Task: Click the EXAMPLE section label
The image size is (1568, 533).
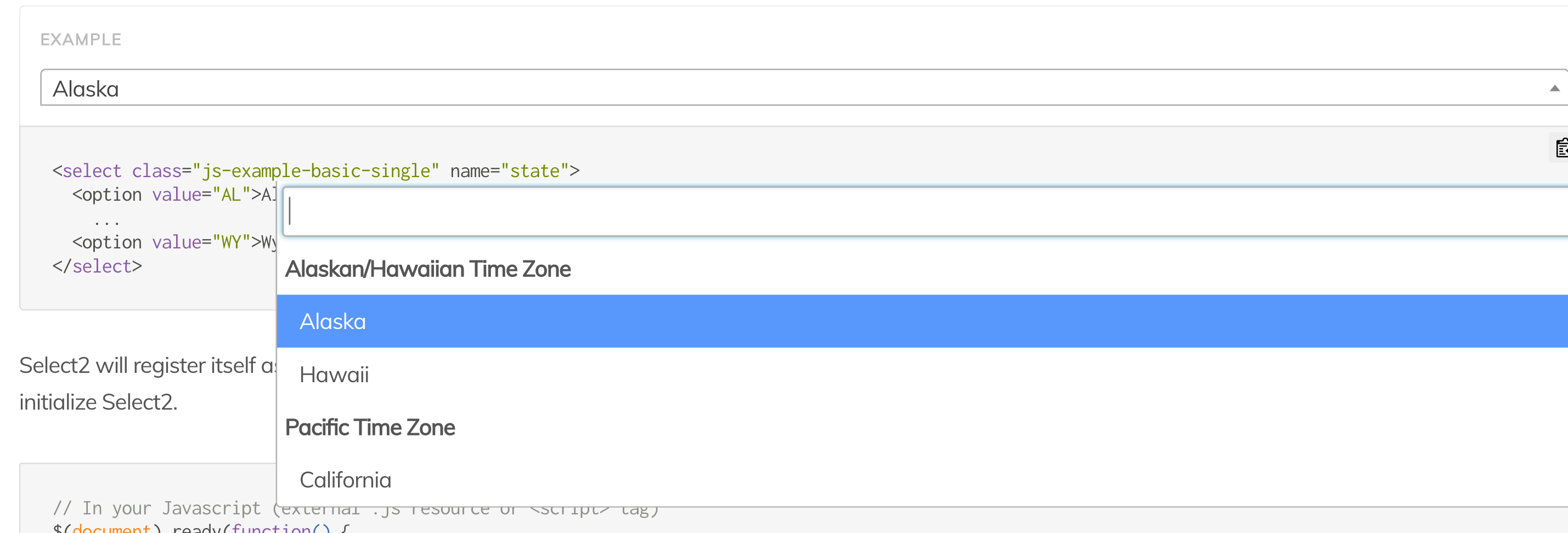Action: [x=80, y=39]
